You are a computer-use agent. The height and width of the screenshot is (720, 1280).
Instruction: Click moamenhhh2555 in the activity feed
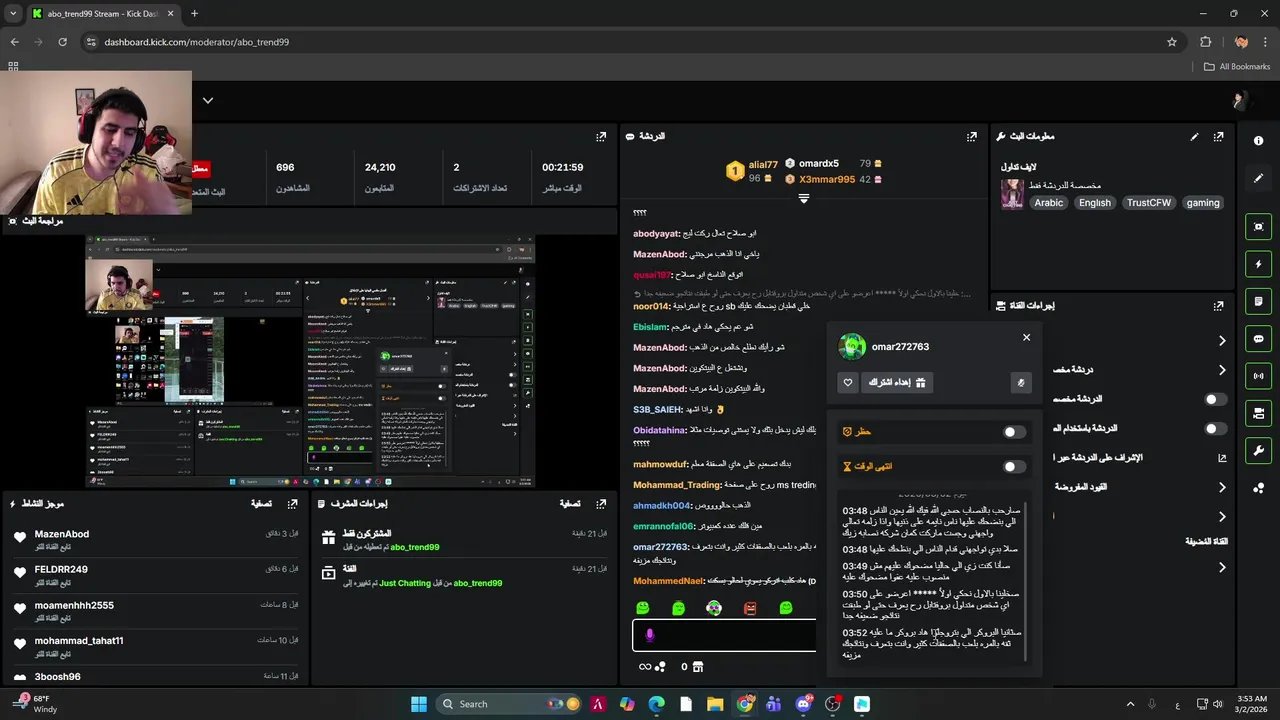74,606
